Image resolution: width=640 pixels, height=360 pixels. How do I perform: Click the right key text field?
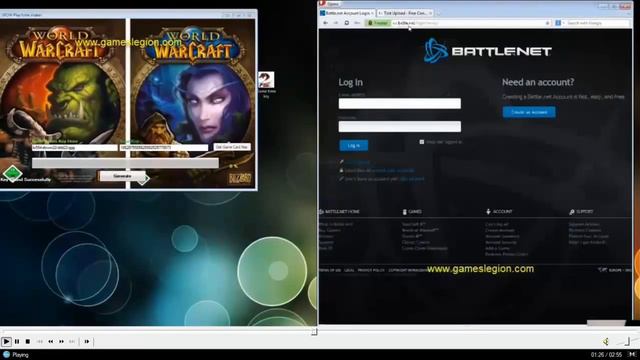click(x=164, y=147)
